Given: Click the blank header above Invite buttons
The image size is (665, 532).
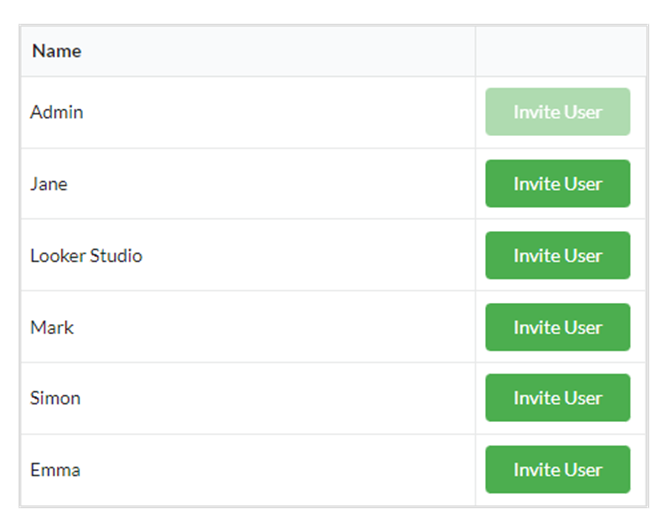Looking at the screenshot, I should pos(560,51).
